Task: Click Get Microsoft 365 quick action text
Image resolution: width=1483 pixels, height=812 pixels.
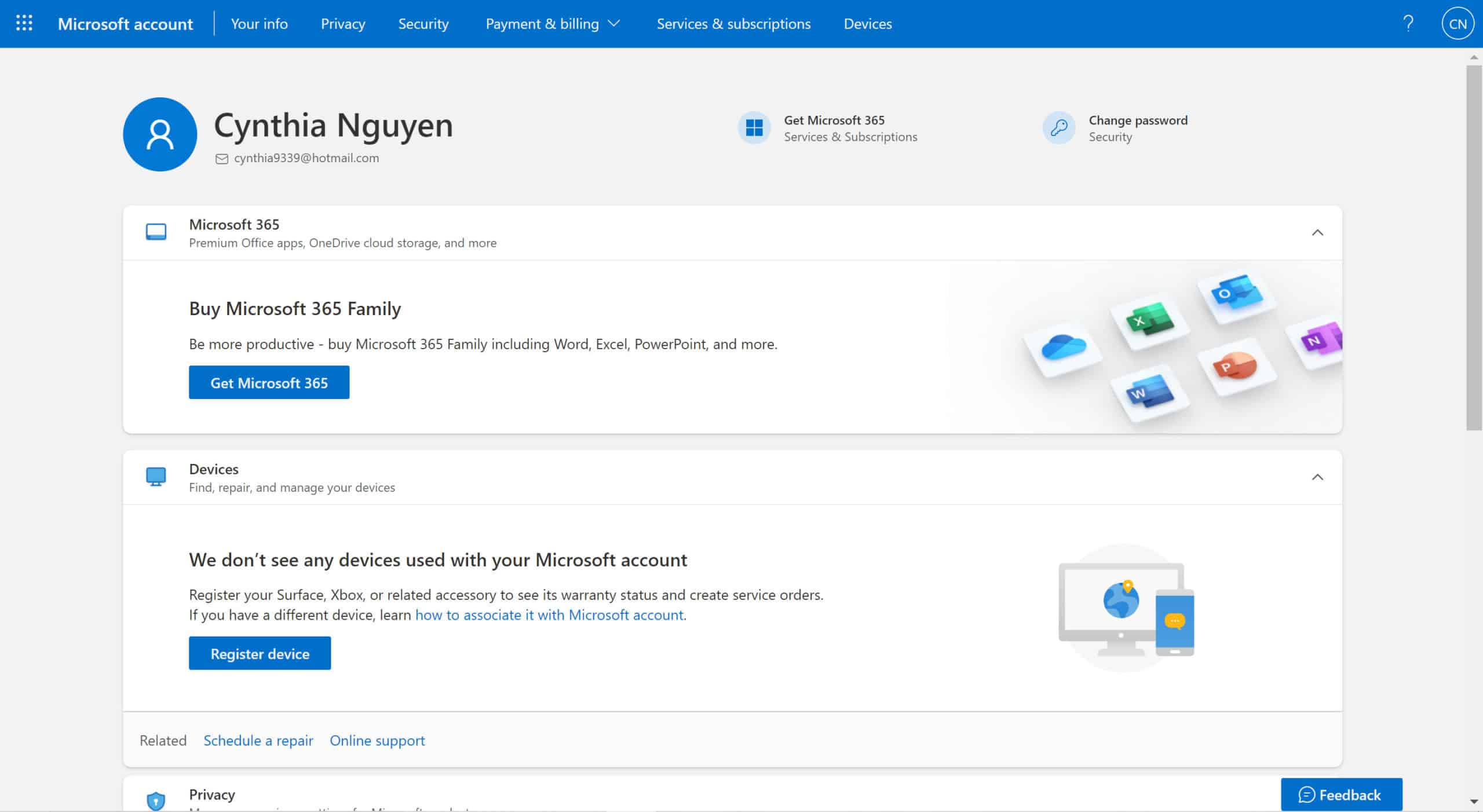Action: 834,120
